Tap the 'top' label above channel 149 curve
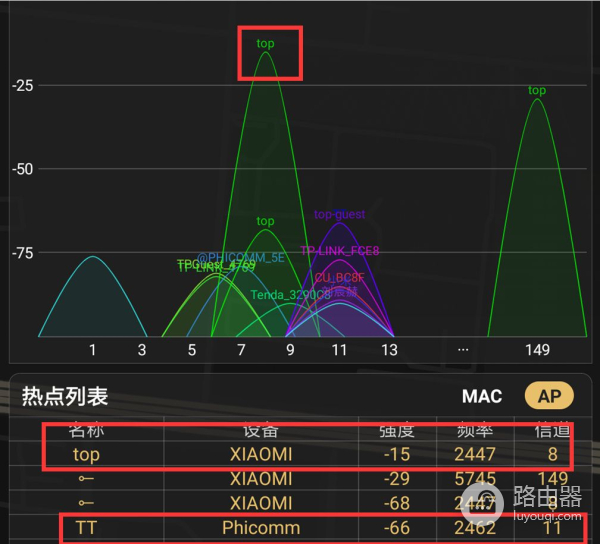Image resolution: width=600 pixels, height=544 pixels. coord(537,91)
